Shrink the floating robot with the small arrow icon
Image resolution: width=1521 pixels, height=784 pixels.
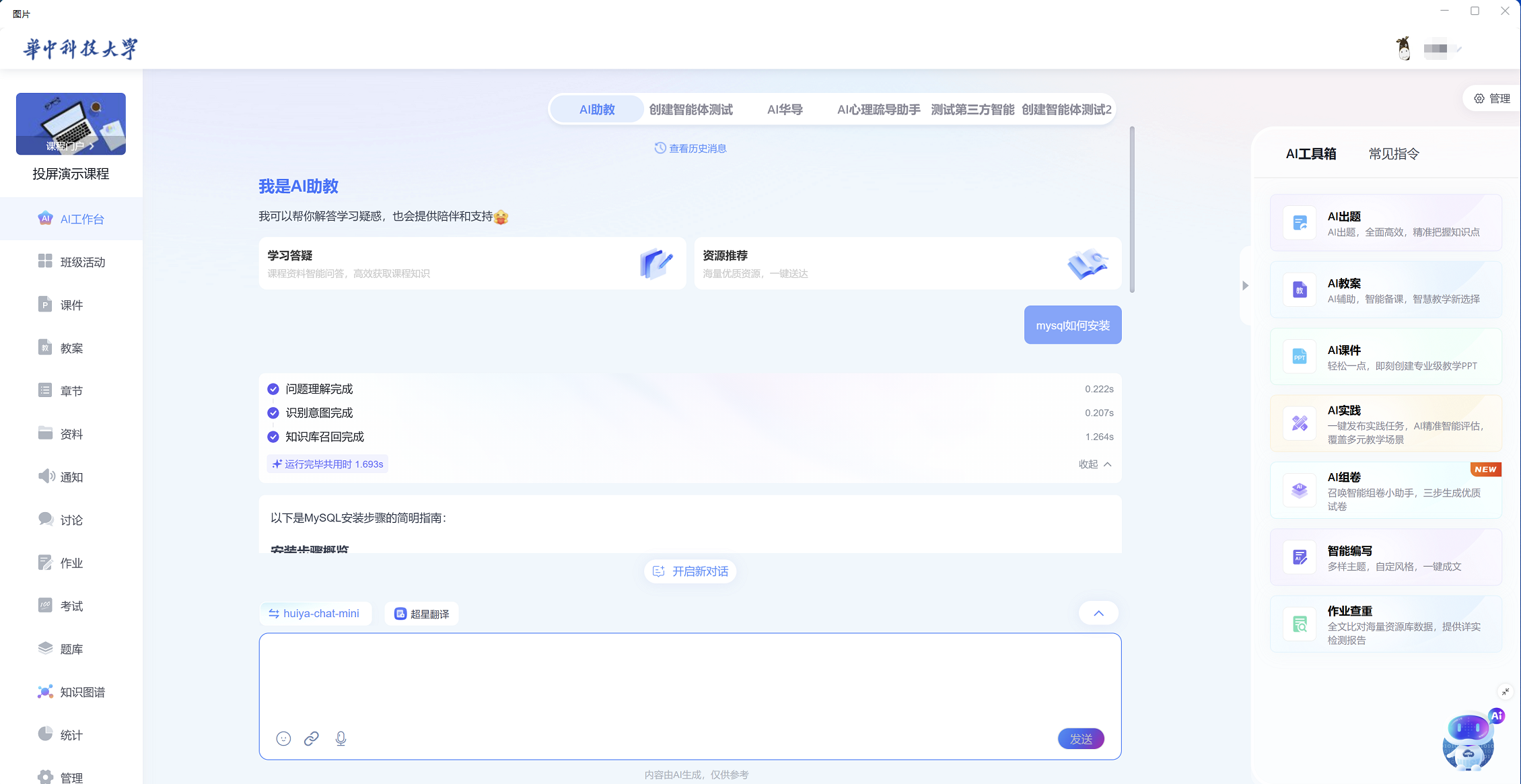1506,691
